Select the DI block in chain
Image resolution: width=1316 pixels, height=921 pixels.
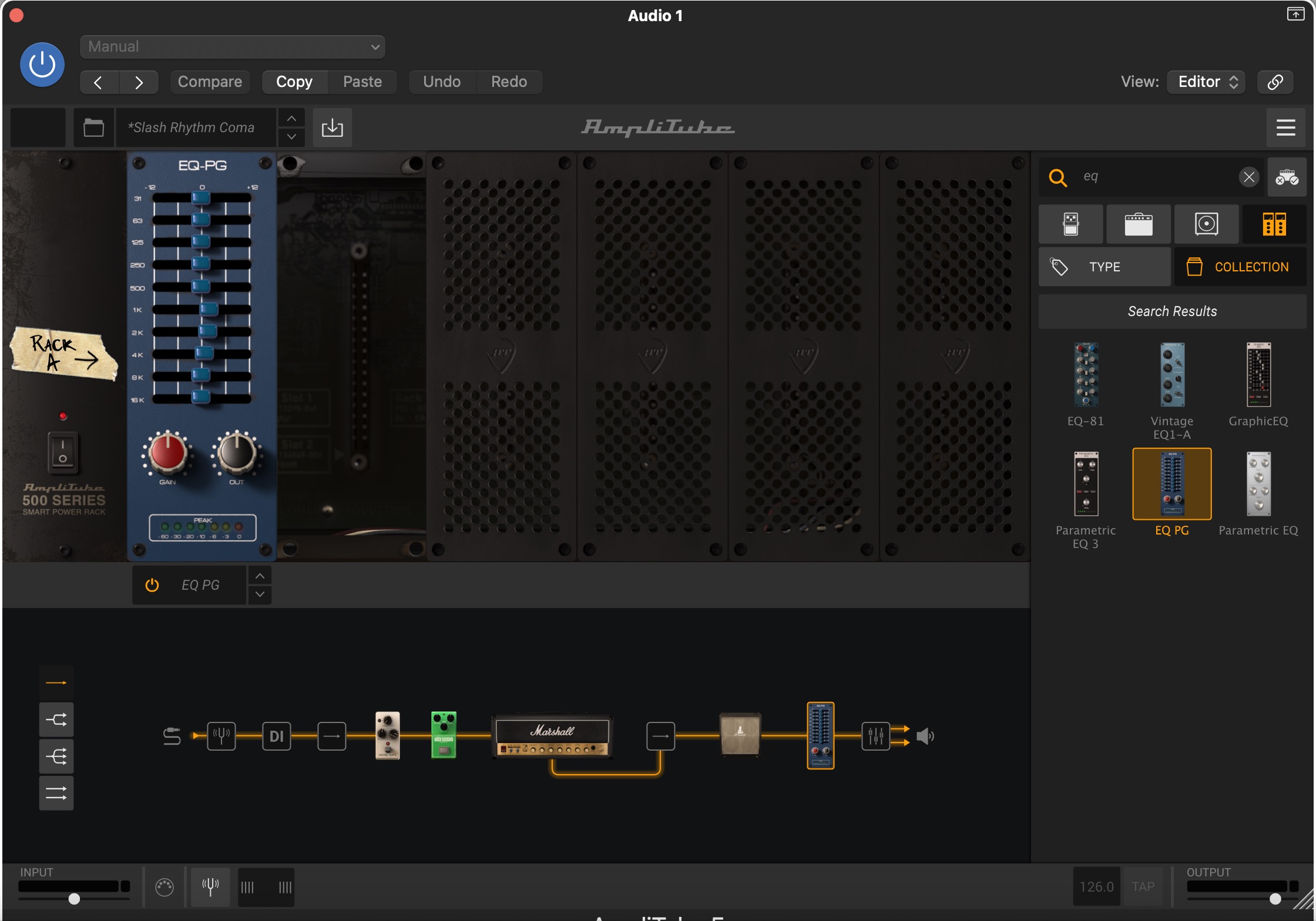pyautogui.click(x=276, y=736)
